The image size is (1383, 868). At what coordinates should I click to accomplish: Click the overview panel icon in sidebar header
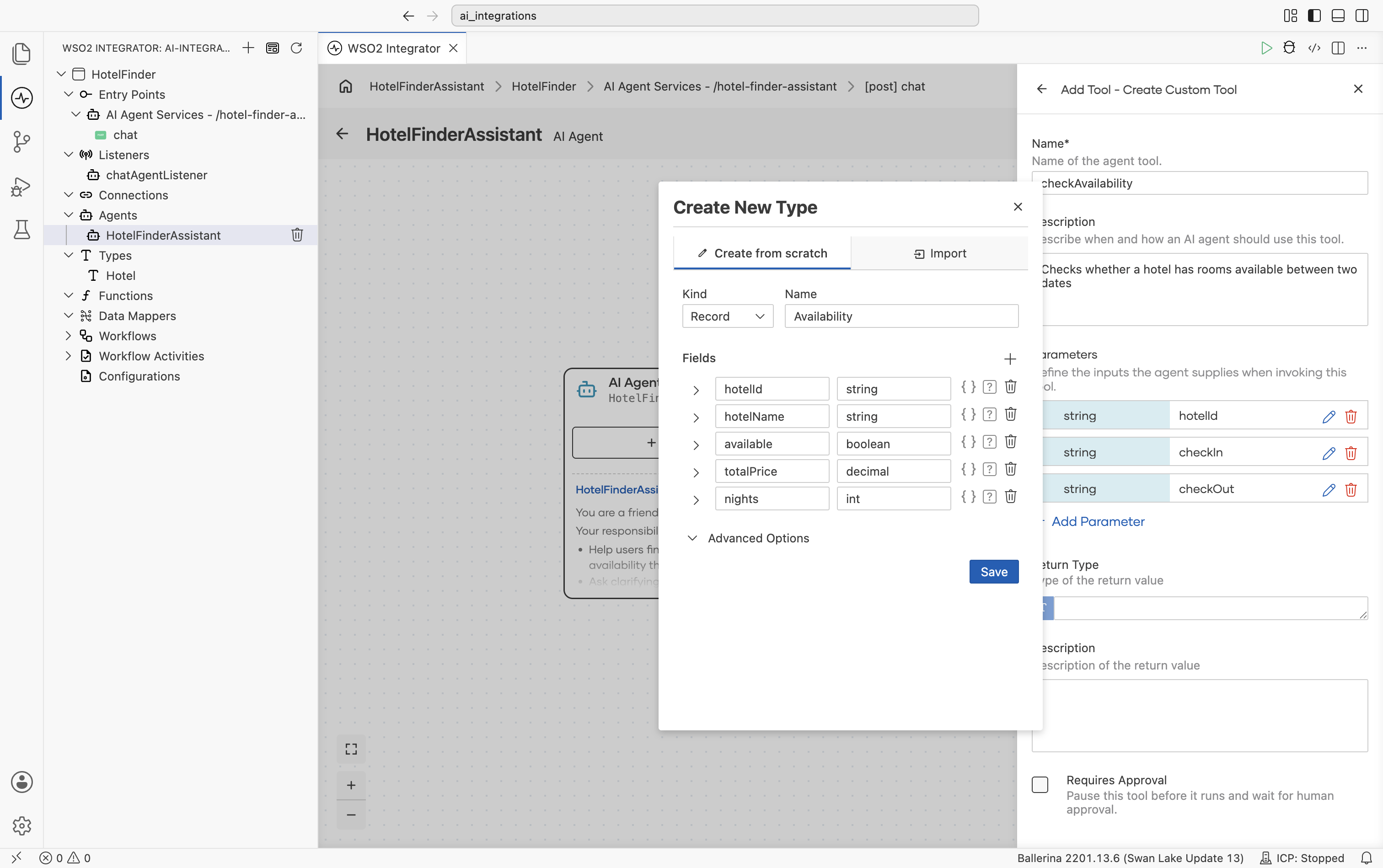(x=272, y=48)
